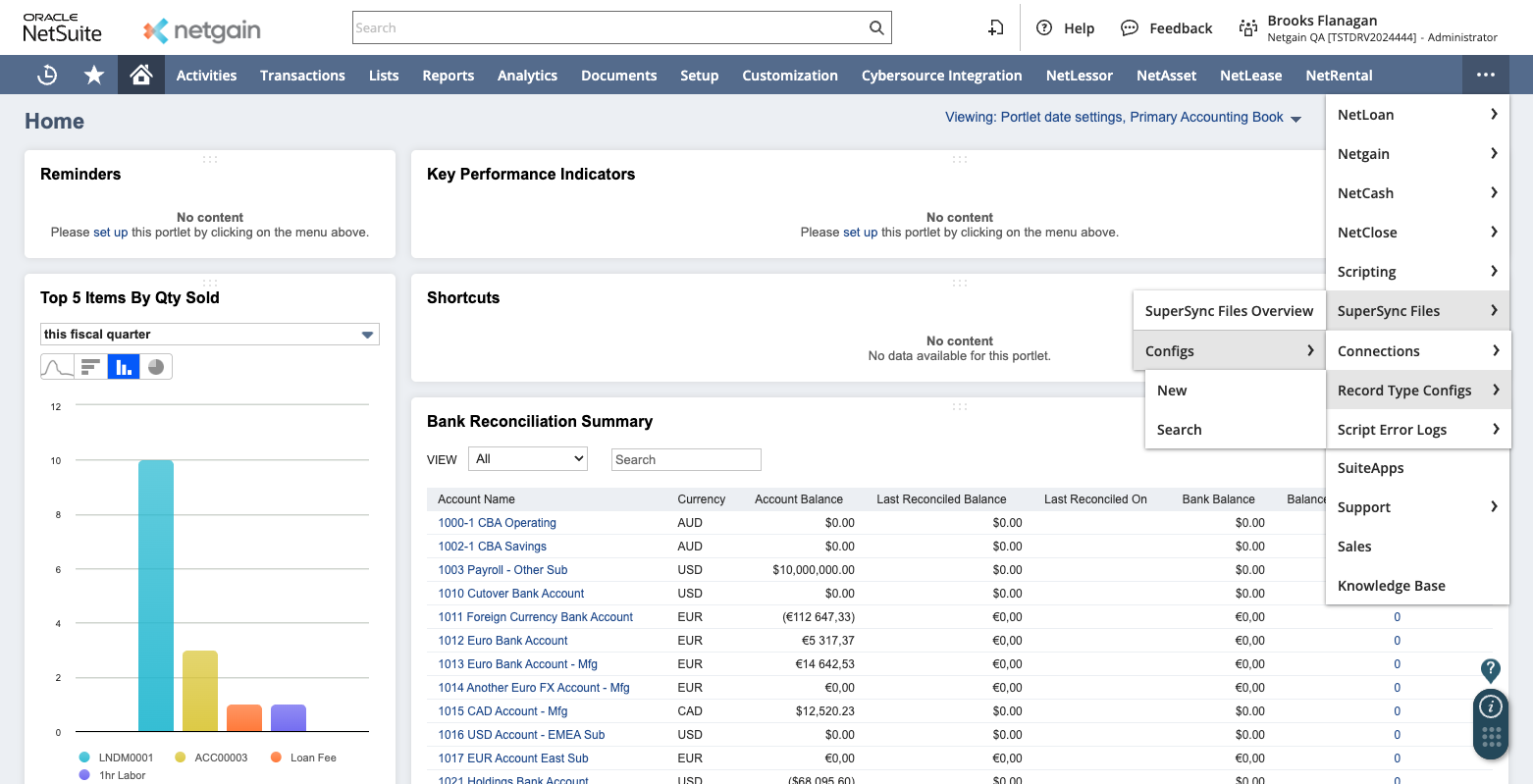Click the Shortcuts star icon
Viewport: 1533px width, 784px height.
tap(94, 76)
